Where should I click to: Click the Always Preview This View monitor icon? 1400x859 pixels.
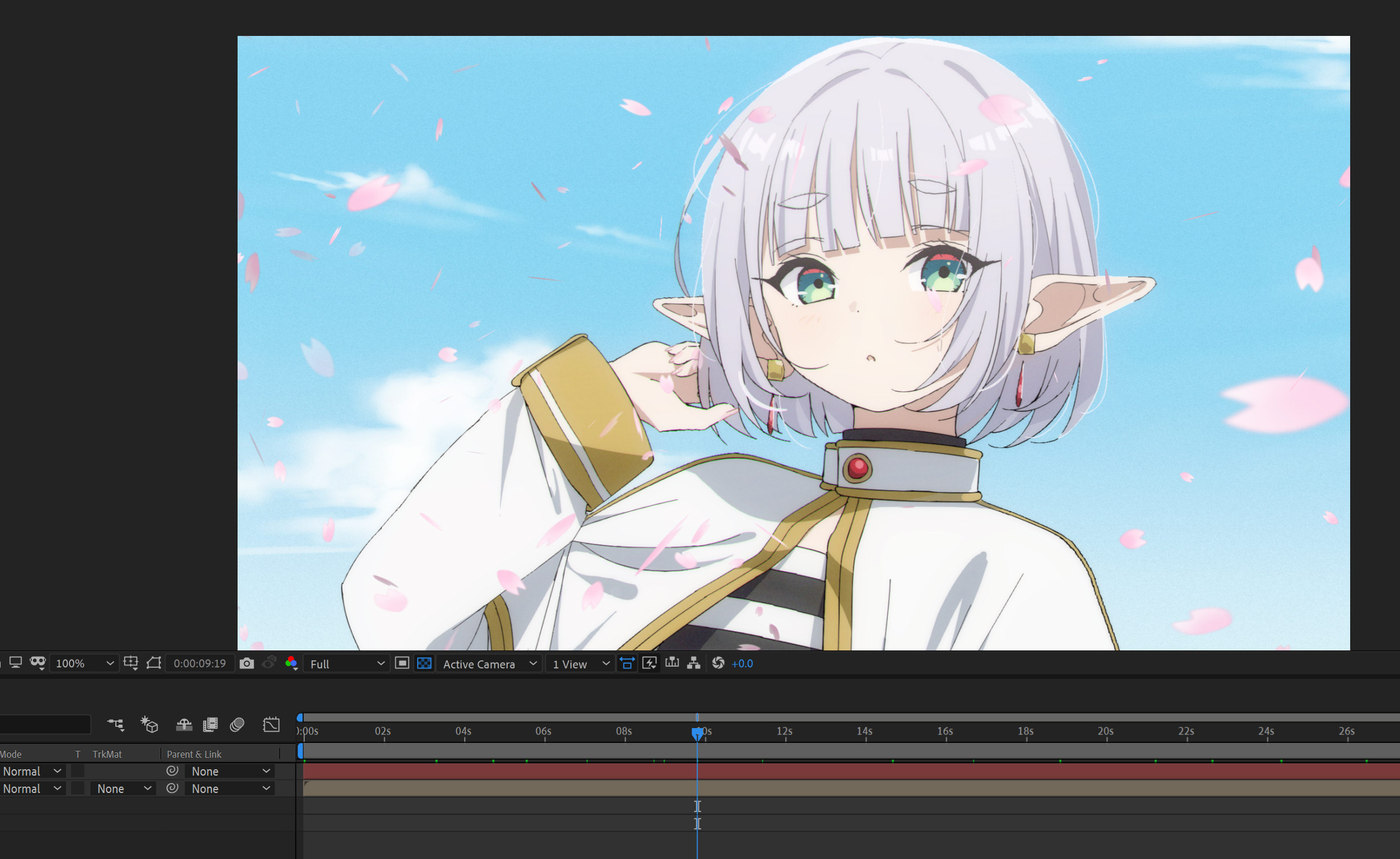click(x=16, y=663)
